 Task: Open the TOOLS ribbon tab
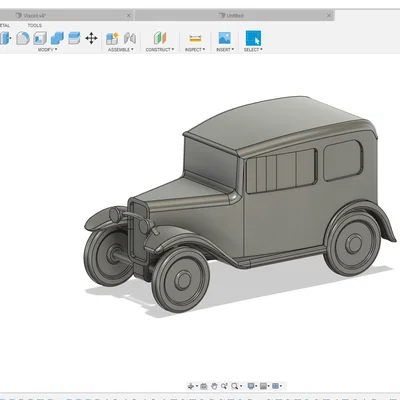click(x=35, y=25)
